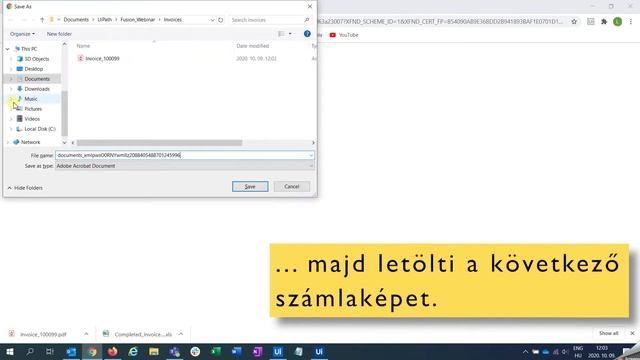The image size is (640, 360).
Task: Sort by the Date modified column header
Action: (x=253, y=46)
